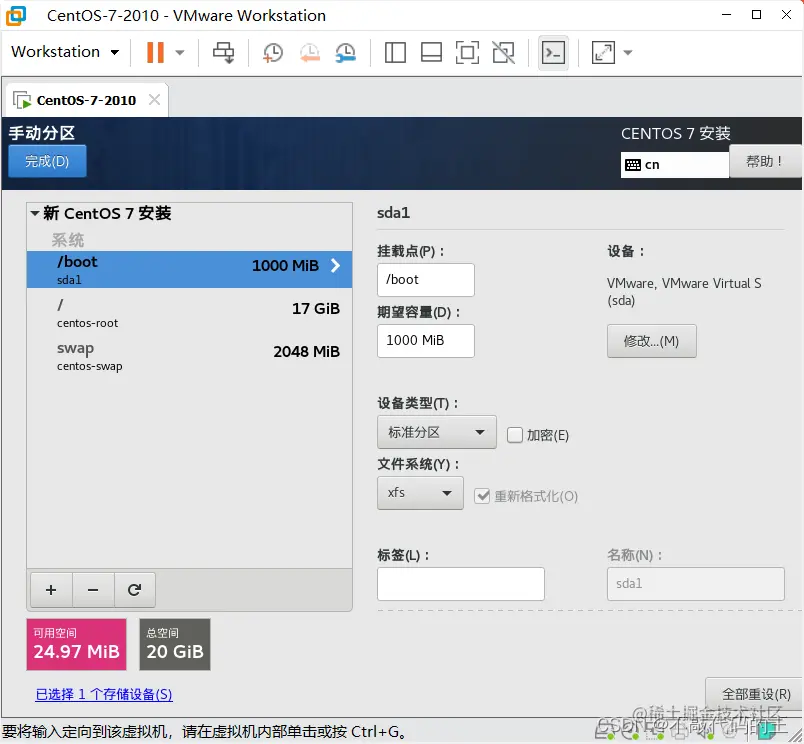Open the 已选择 1 个存储设备(S) link
Screen dimensions: 804x744
click(x=104, y=694)
